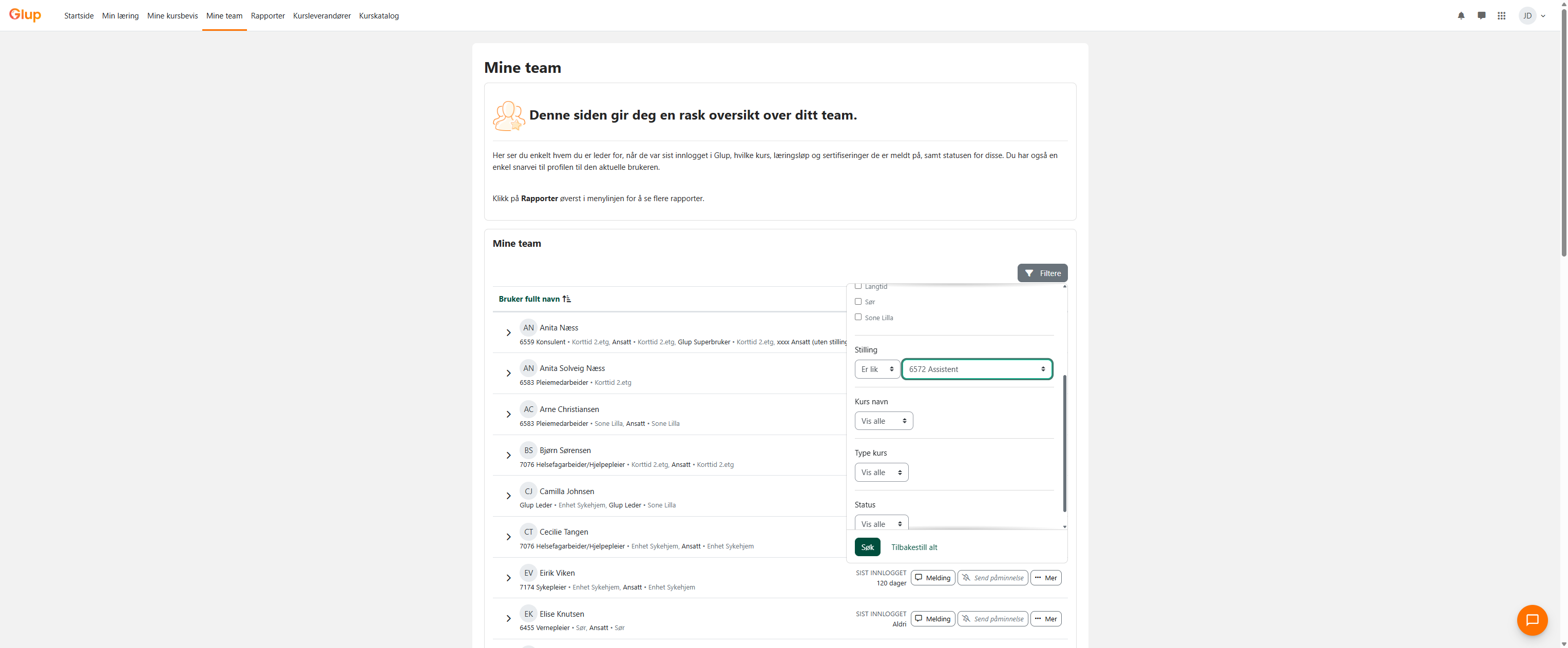
Task: Click the CJ avatar of Camilla Johnsen
Action: (528, 491)
